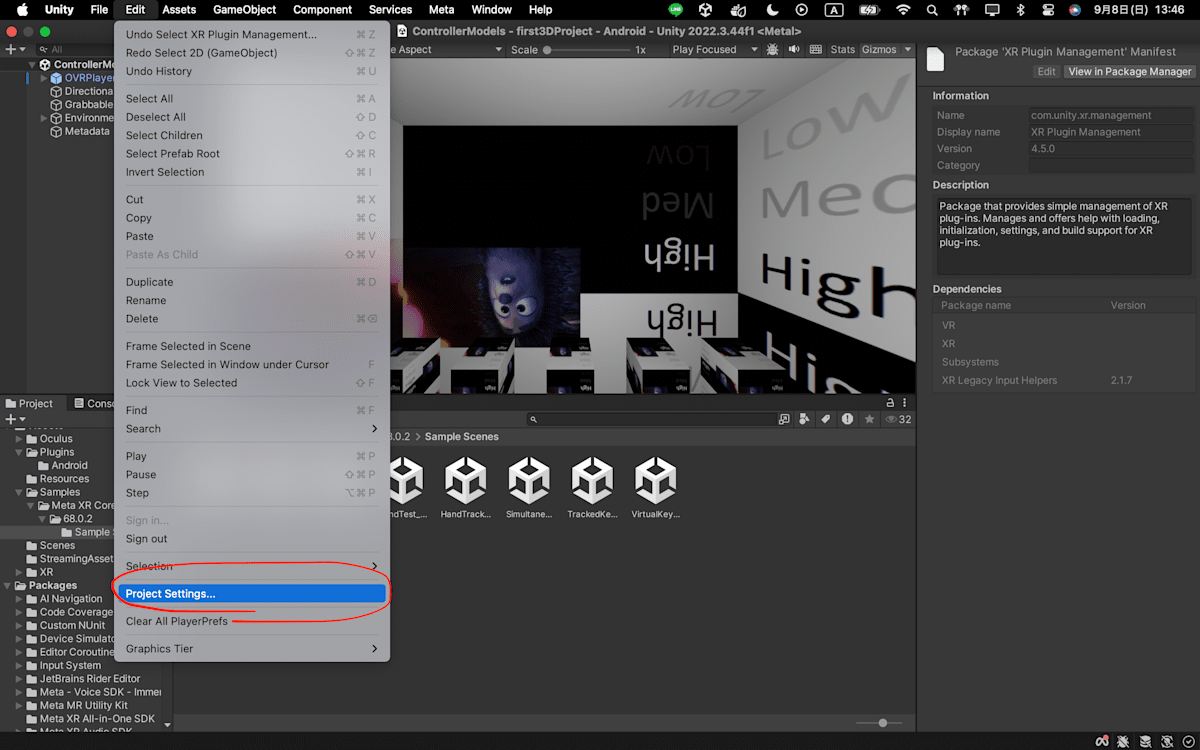Click Edit button in package manifest Inspector
The width and height of the screenshot is (1200, 750).
click(1046, 72)
